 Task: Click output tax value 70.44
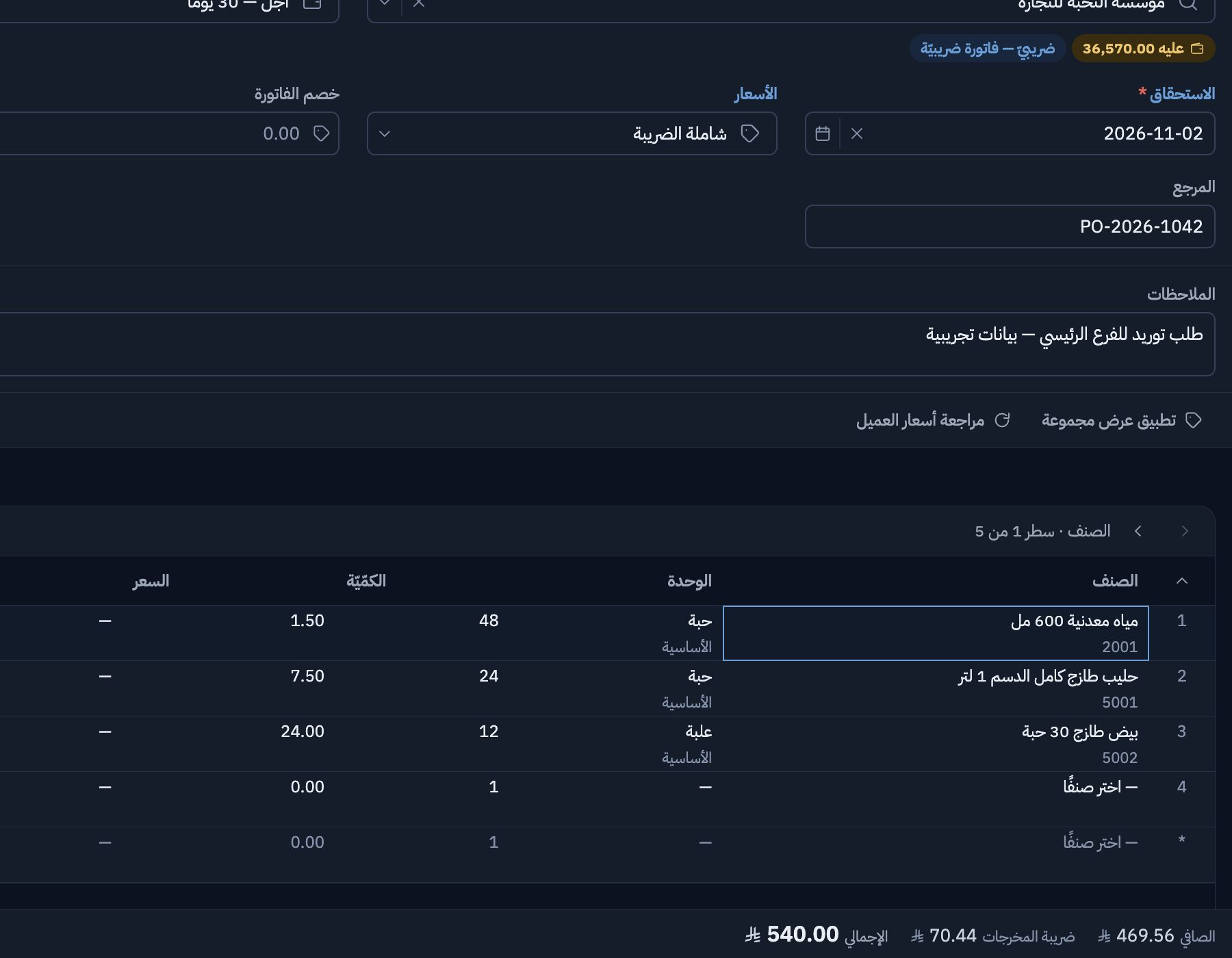(x=953, y=935)
